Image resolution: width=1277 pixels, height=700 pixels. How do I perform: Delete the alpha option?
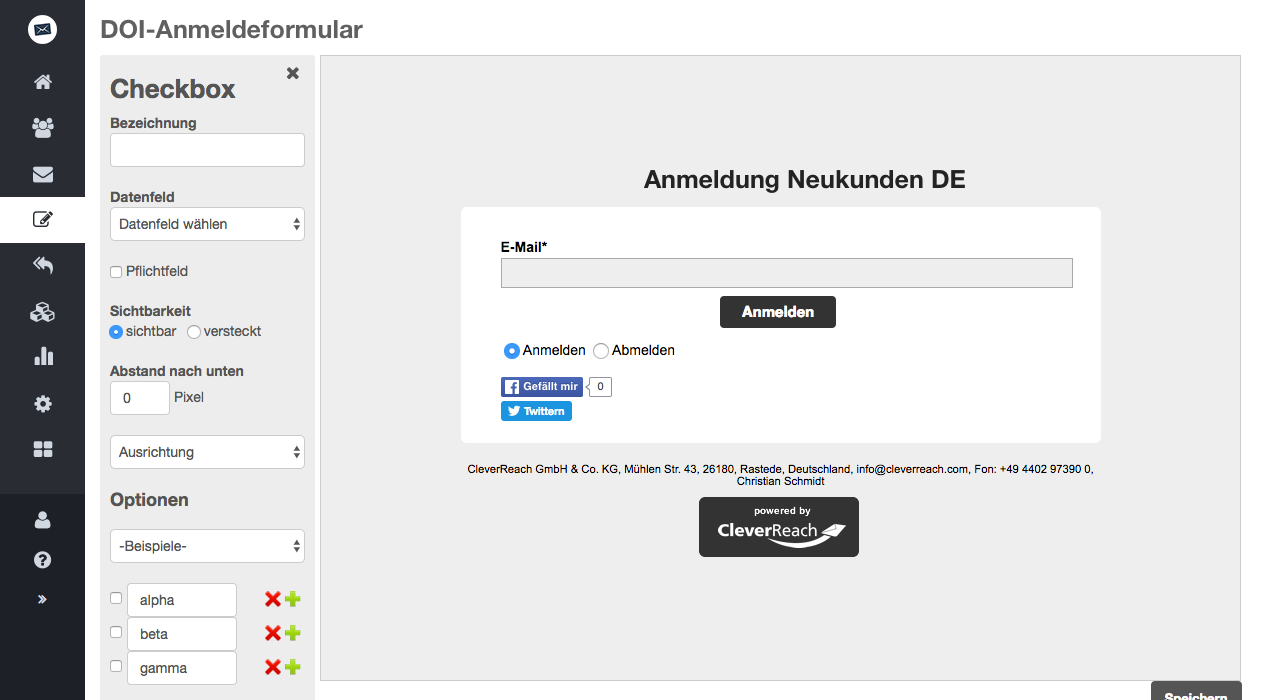[x=272, y=600]
